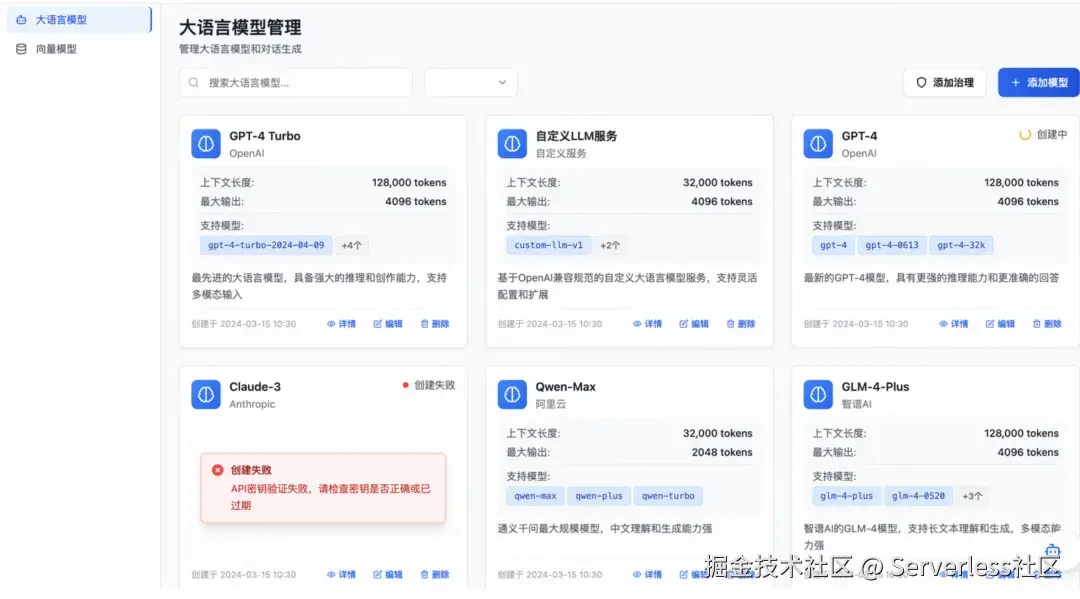The height and width of the screenshot is (599, 1080).
Task: Click the gpt-4-0613 model tag
Action: coord(892,245)
